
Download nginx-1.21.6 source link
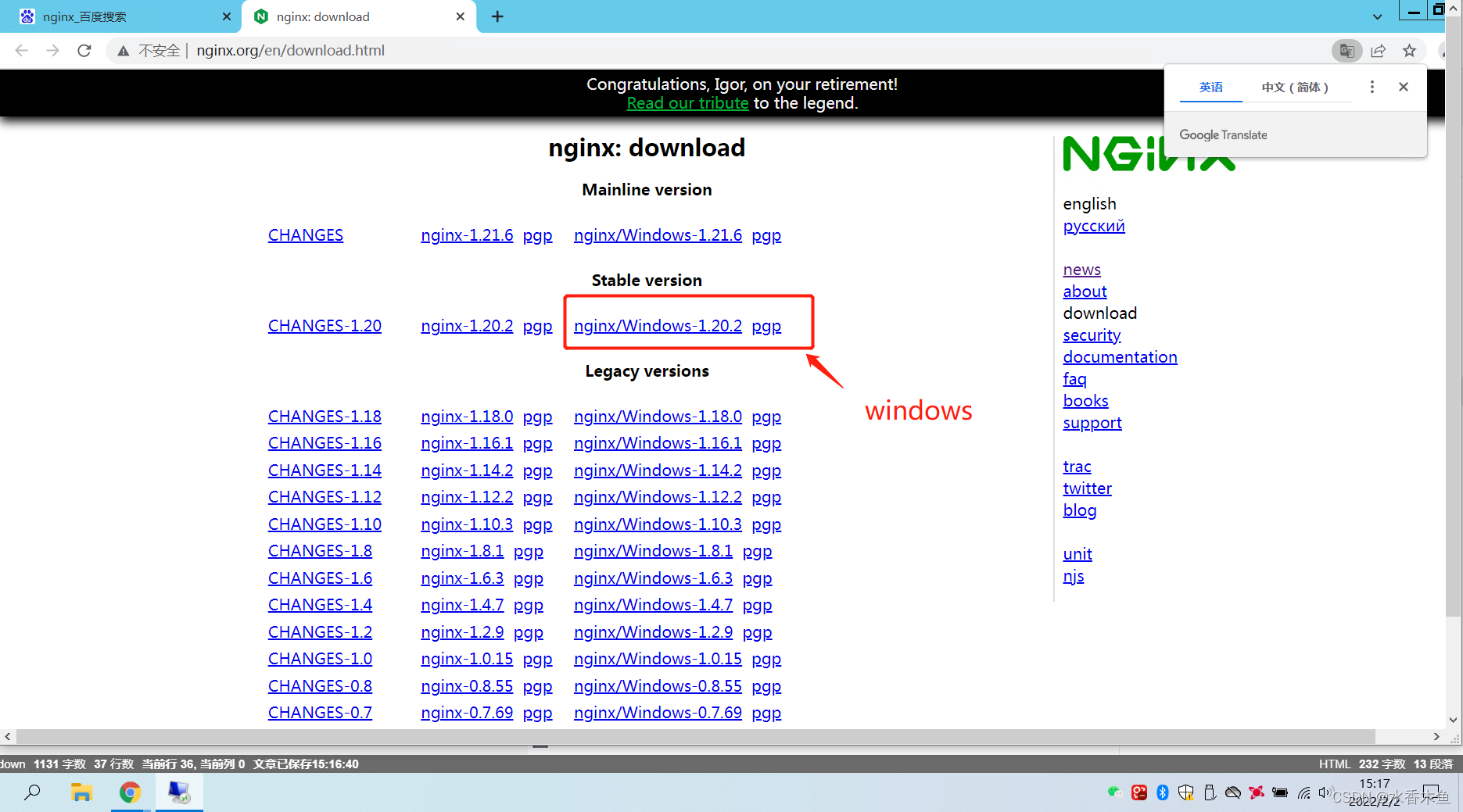467,235
